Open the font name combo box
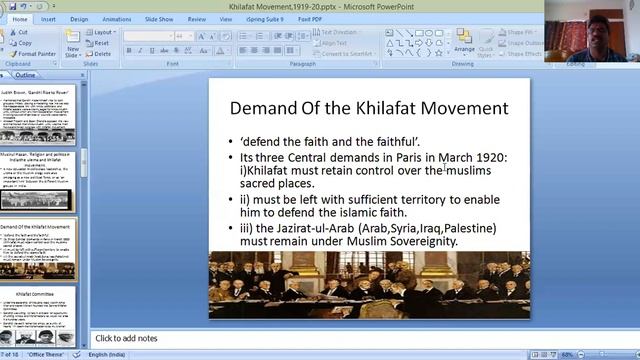The width and height of the screenshot is (640, 360). coord(149,36)
